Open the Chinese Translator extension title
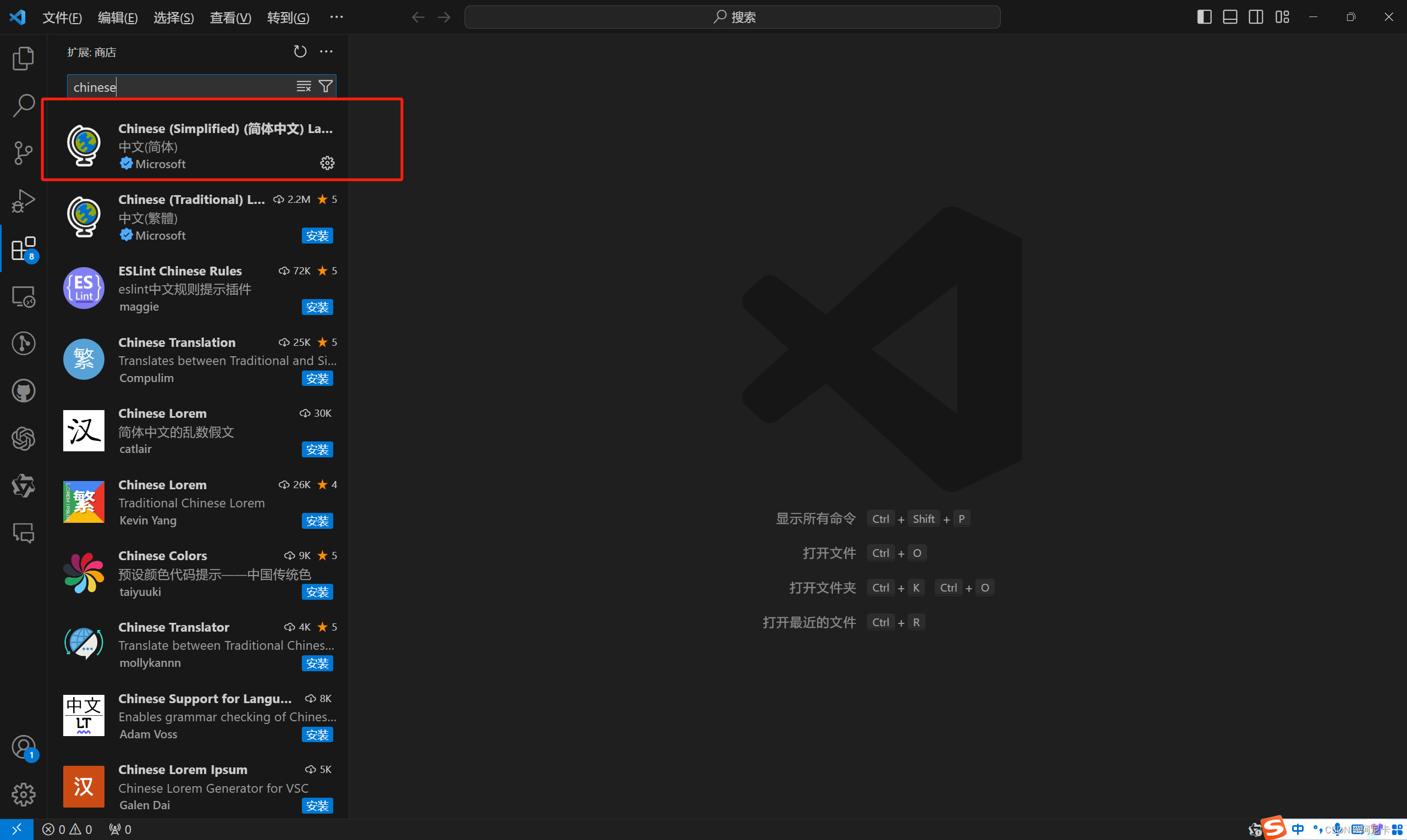 tap(174, 627)
